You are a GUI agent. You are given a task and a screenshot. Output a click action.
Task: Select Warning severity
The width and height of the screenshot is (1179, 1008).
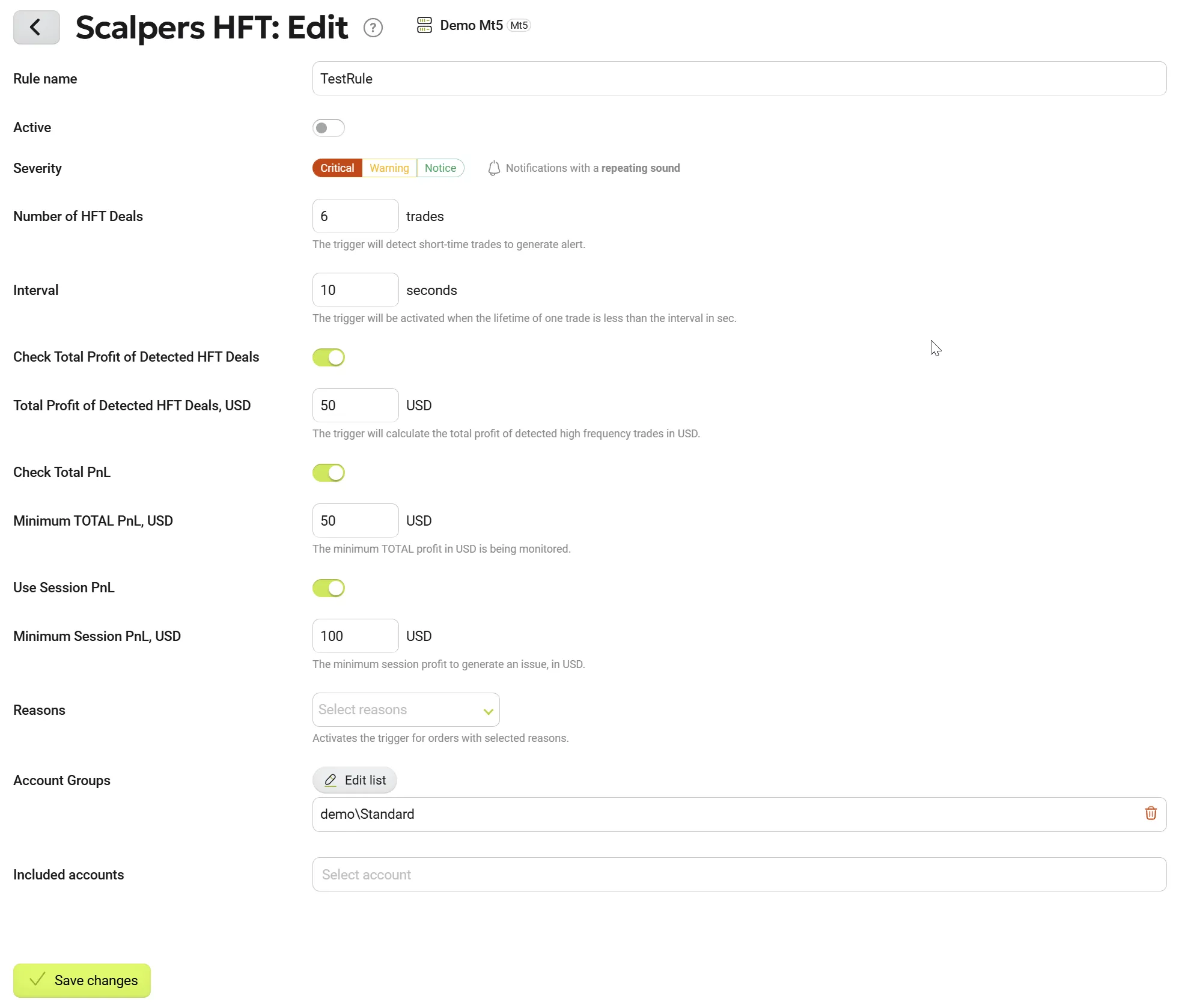(389, 168)
